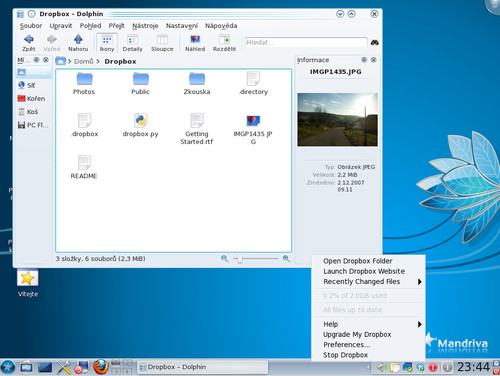The image size is (500, 376).
Task: Open the Vítejte desktop icon
Action: pos(28,283)
